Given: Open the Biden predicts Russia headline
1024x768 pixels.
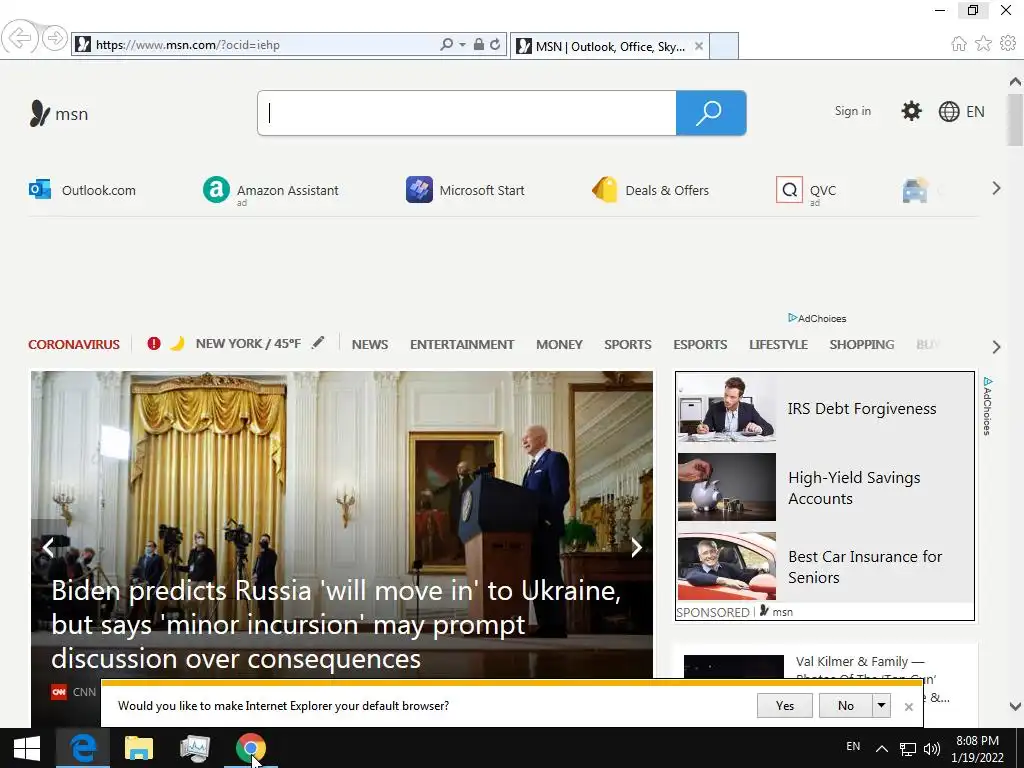Looking at the screenshot, I should [x=336, y=624].
